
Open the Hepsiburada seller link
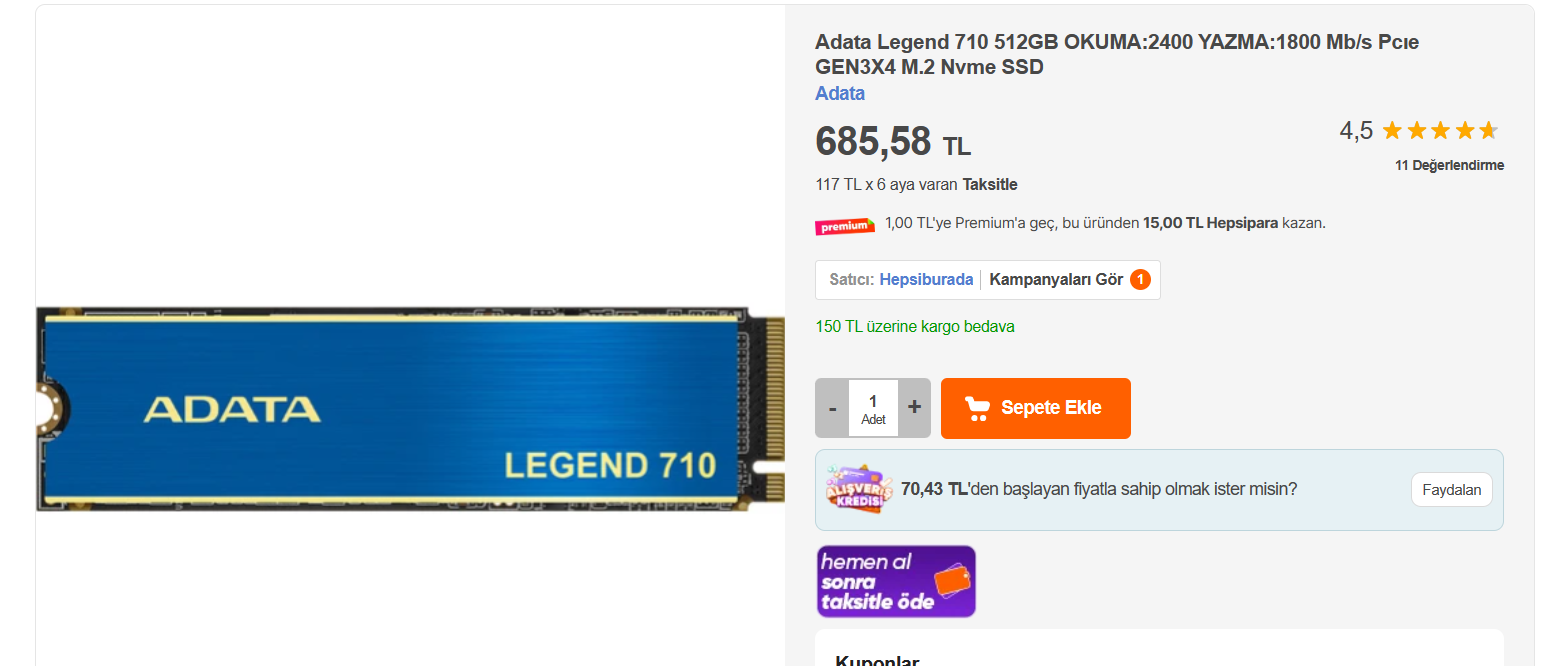pos(926,280)
